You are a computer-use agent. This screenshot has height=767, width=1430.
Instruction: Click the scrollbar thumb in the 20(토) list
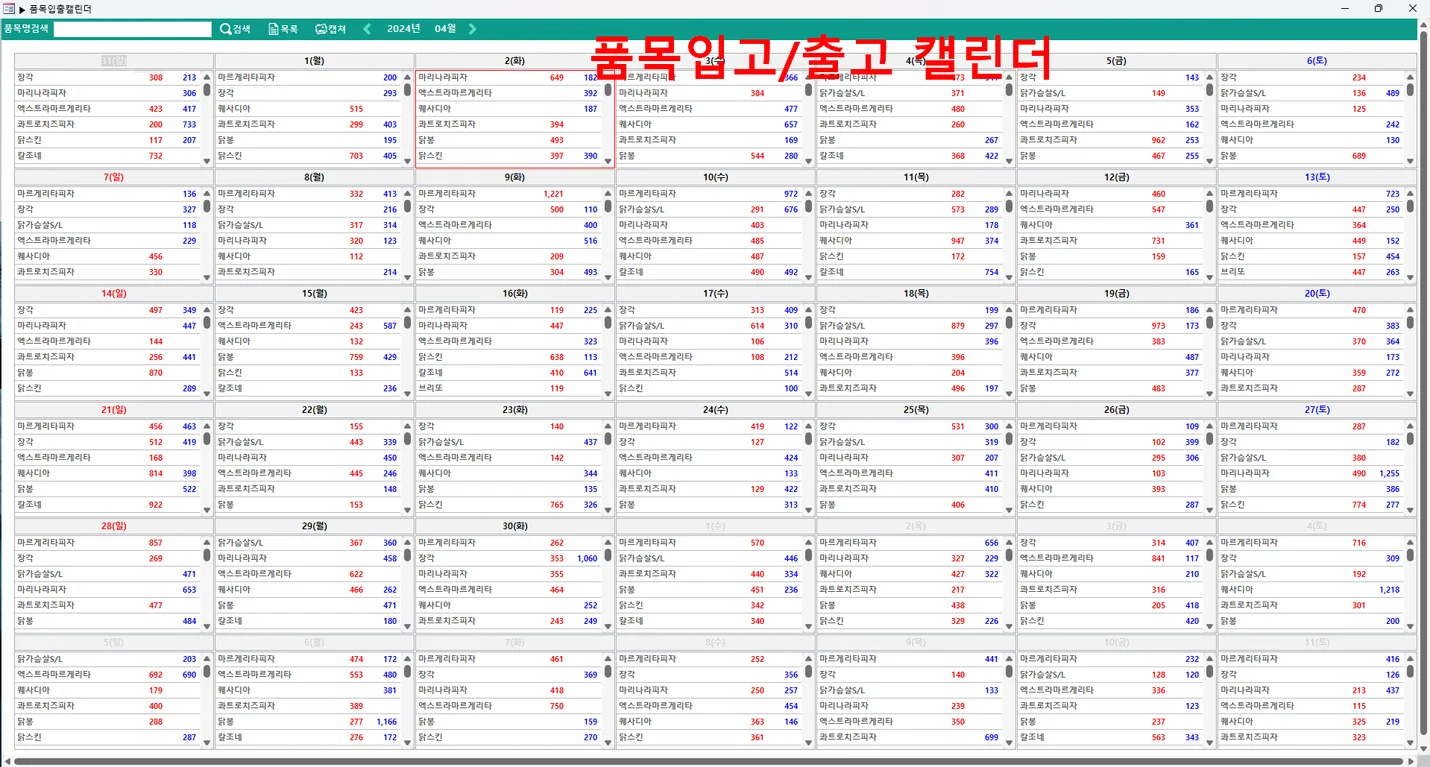[x=1411, y=322]
